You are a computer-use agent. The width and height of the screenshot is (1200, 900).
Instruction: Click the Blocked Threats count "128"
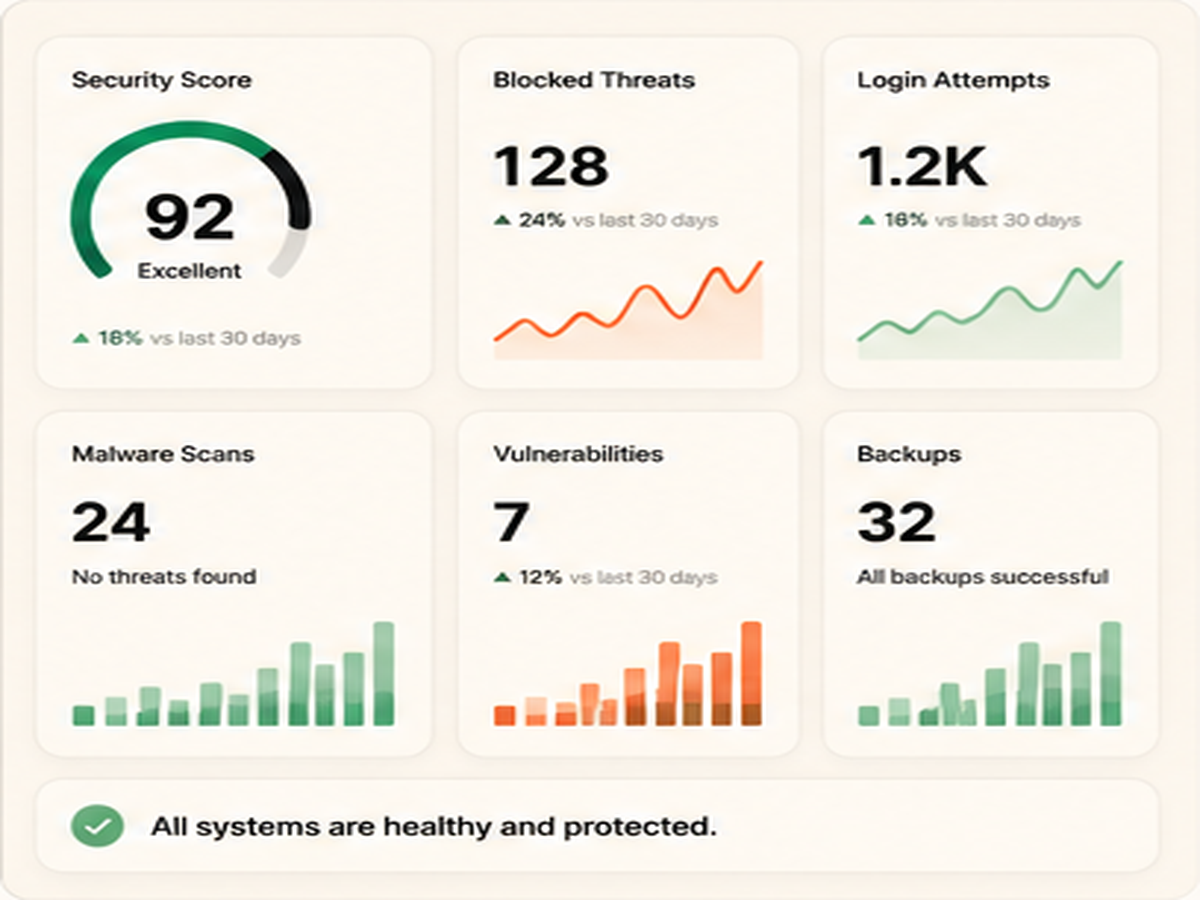(x=551, y=165)
